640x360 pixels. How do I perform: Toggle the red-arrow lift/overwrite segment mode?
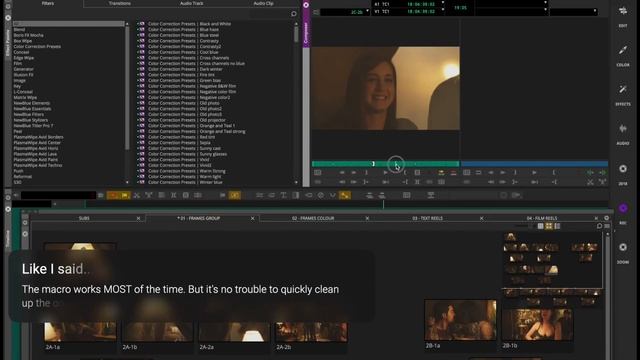coord(113,196)
